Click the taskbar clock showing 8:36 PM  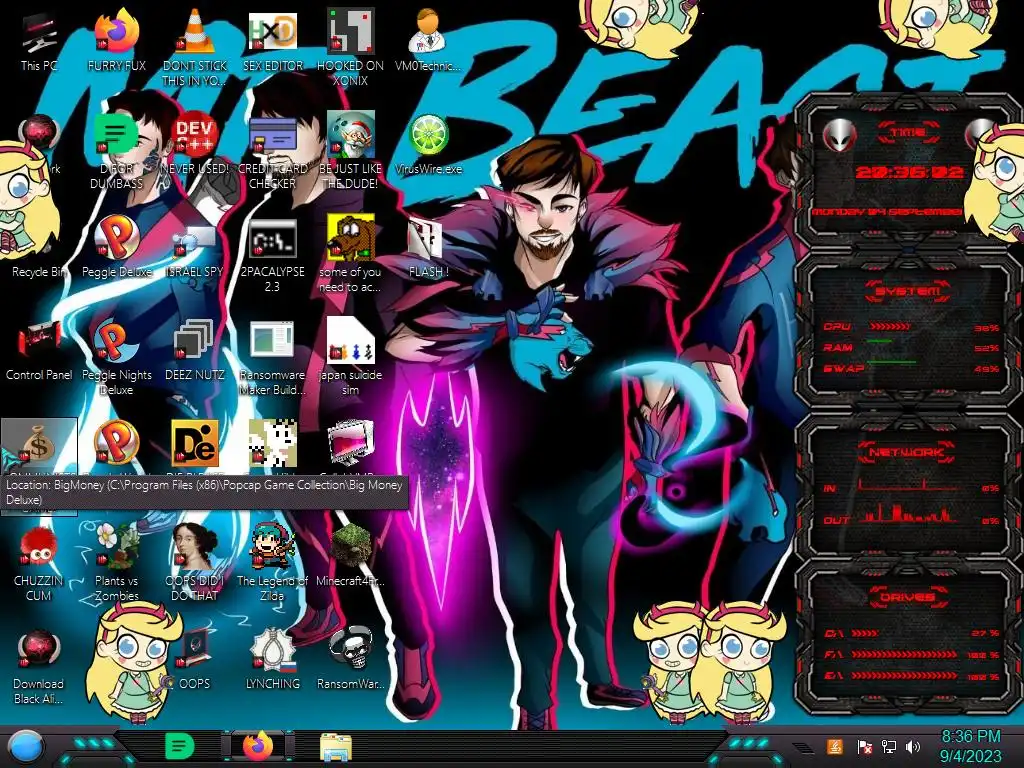click(970, 747)
